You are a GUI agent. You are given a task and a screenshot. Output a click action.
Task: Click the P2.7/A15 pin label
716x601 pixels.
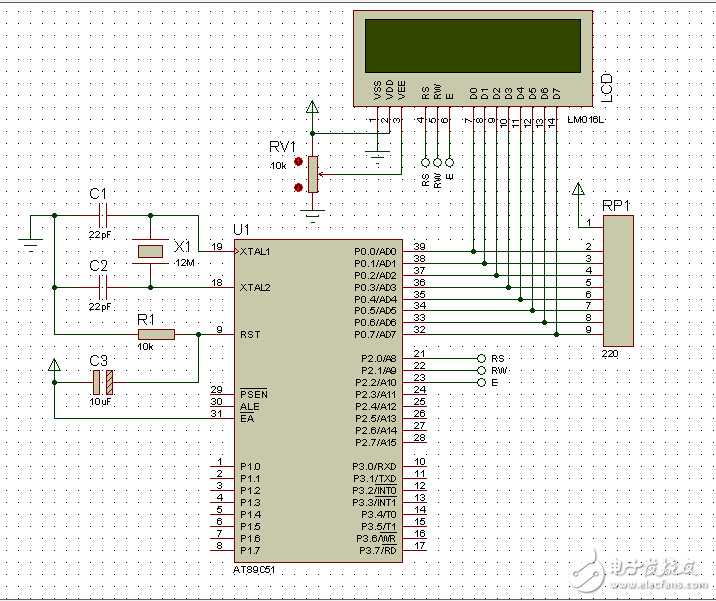[376, 443]
